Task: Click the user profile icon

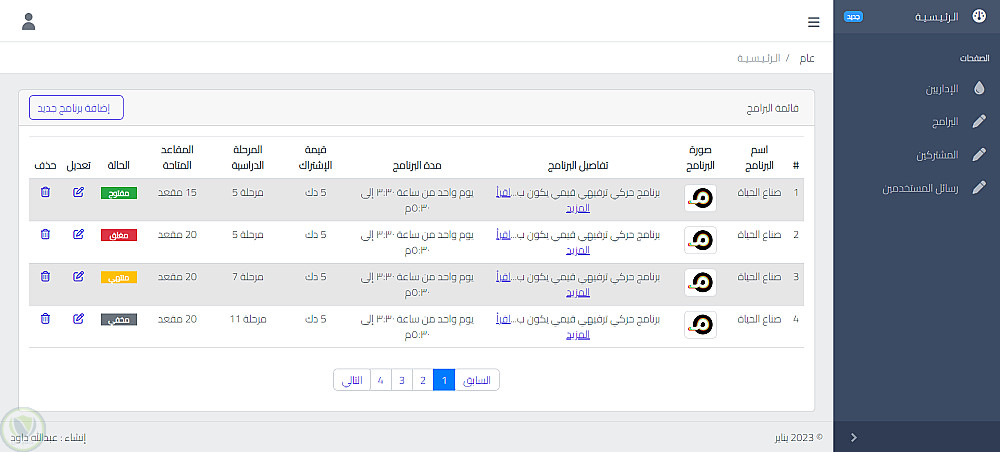Action: point(28,21)
